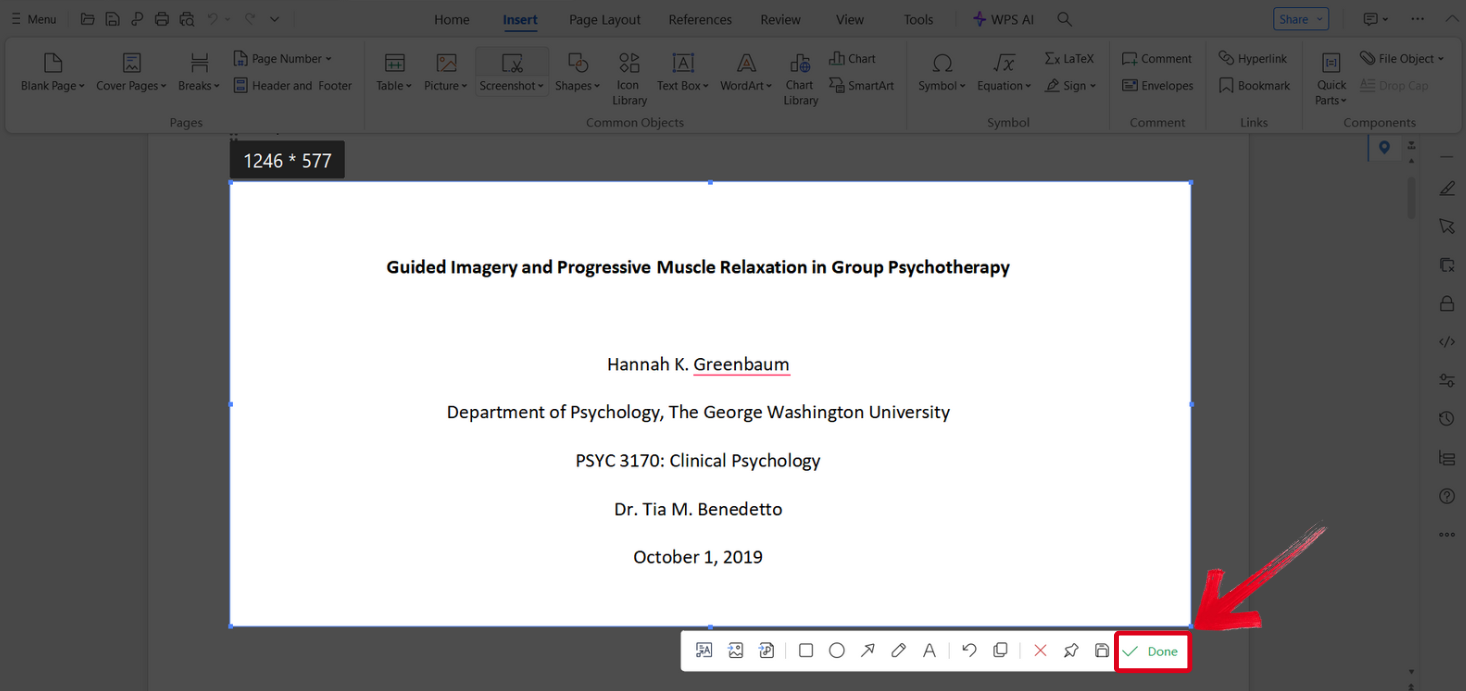Click the search magnifier in the tab bar
This screenshot has width=1466, height=691.
(1065, 19)
